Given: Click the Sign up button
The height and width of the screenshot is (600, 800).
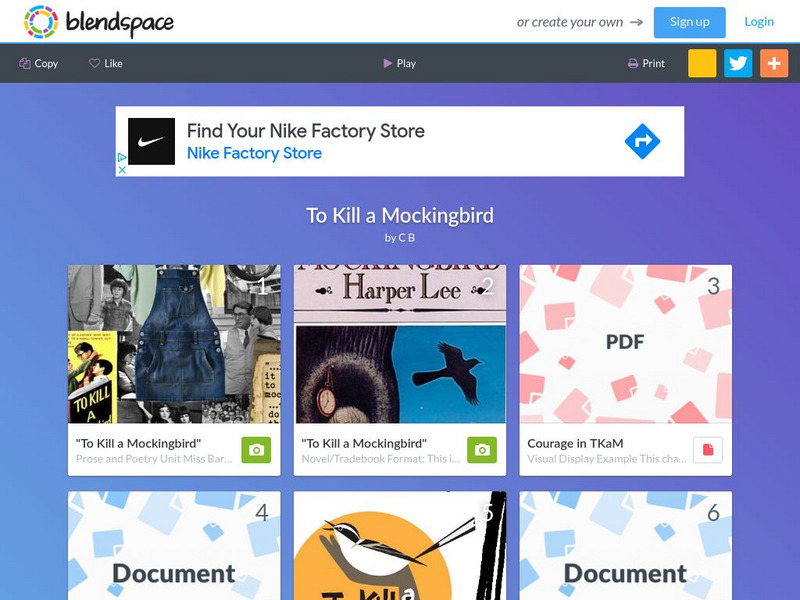Looking at the screenshot, I should tap(689, 22).
